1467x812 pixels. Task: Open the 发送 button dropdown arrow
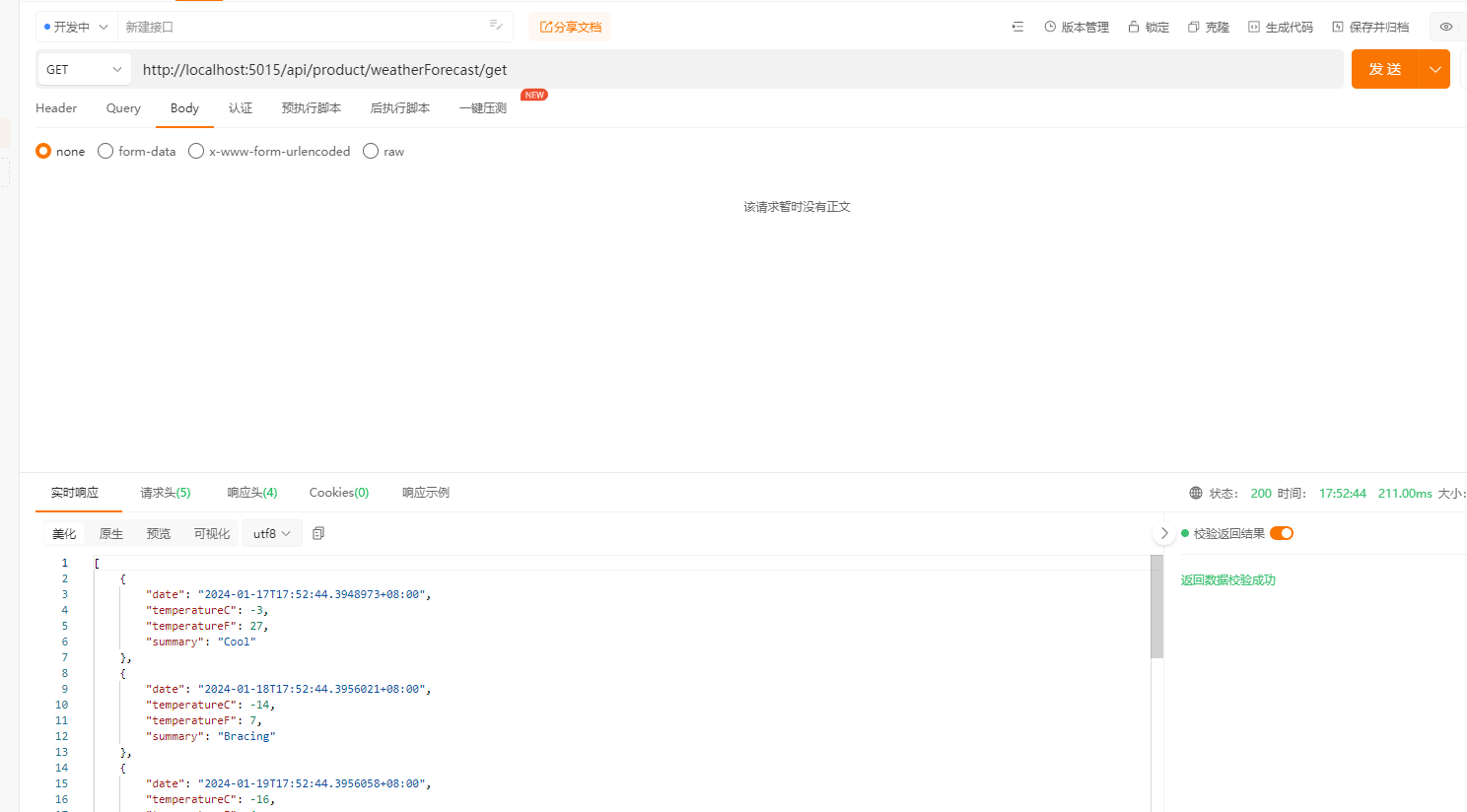tap(1435, 69)
